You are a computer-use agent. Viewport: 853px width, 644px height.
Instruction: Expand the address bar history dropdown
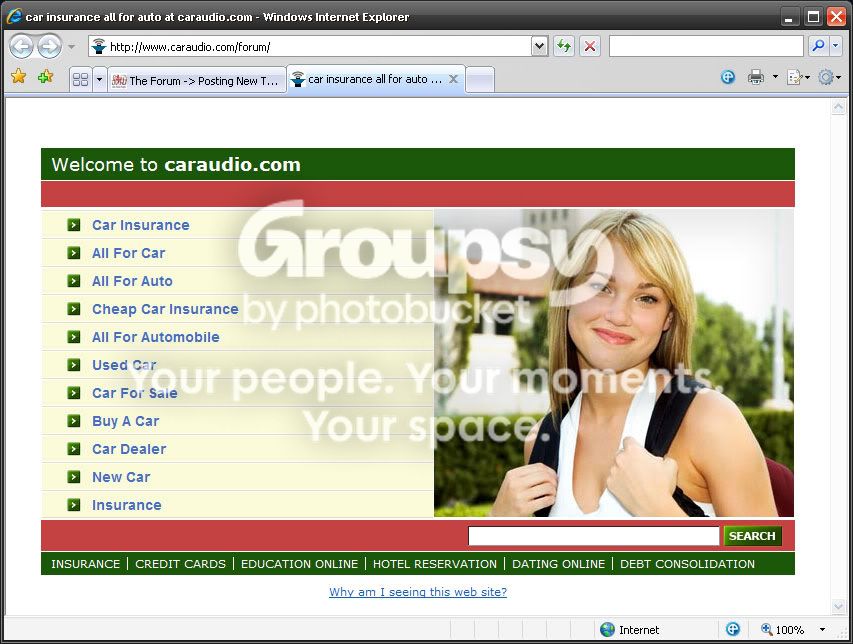(539, 47)
